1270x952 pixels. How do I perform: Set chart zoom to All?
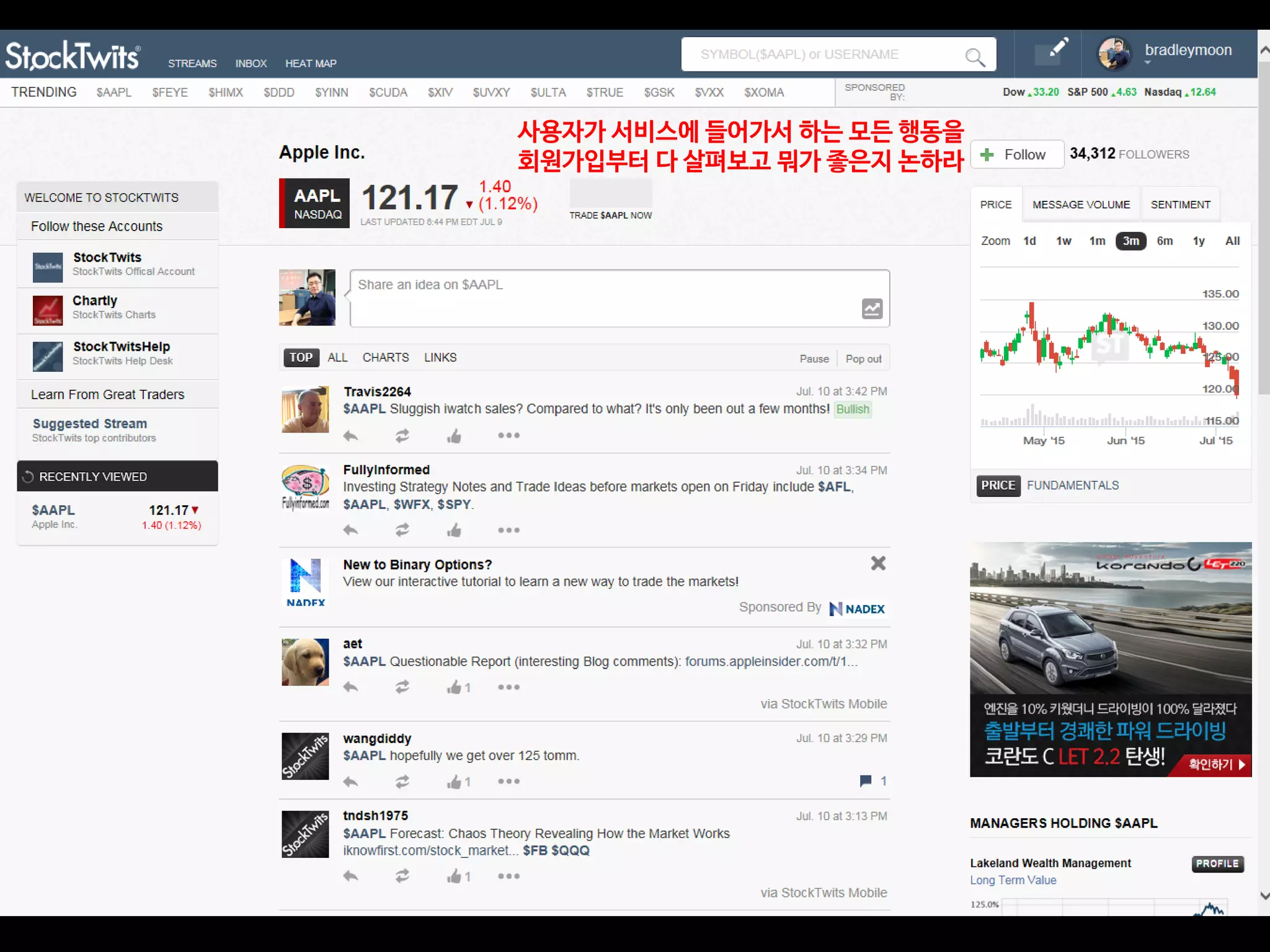coord(1232,241)
